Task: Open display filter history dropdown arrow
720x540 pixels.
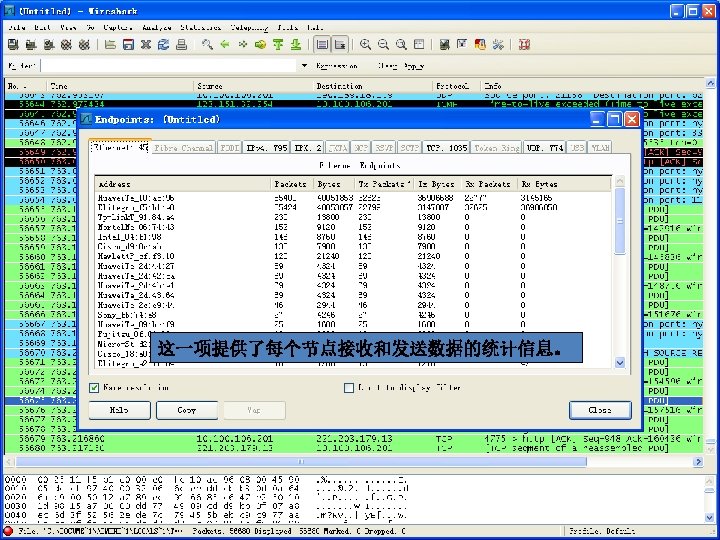Action: coord(304,66)
